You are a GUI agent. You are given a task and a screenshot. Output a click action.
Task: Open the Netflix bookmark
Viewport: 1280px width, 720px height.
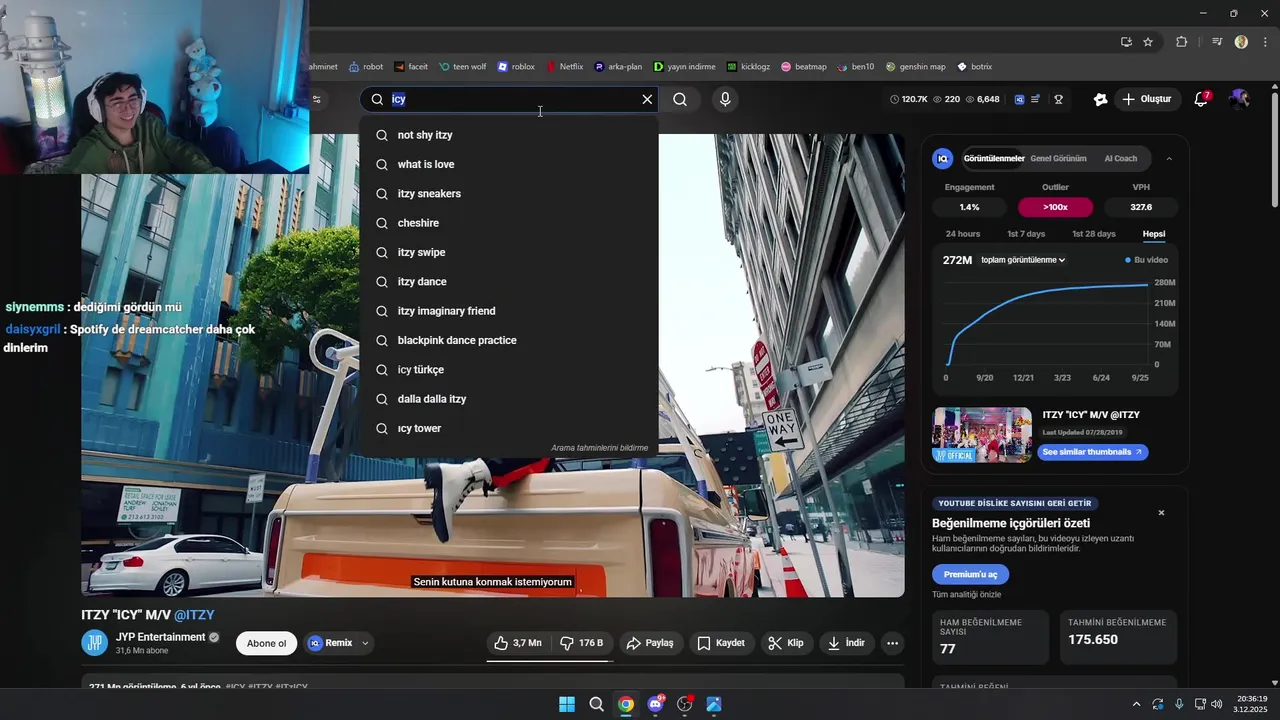pos(564,67)
